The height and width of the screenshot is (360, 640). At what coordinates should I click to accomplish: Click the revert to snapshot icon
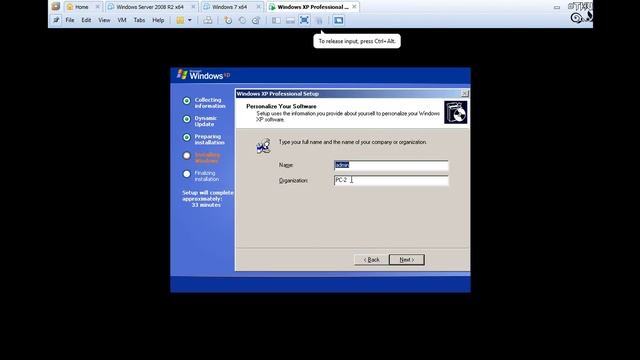[242, 20]
